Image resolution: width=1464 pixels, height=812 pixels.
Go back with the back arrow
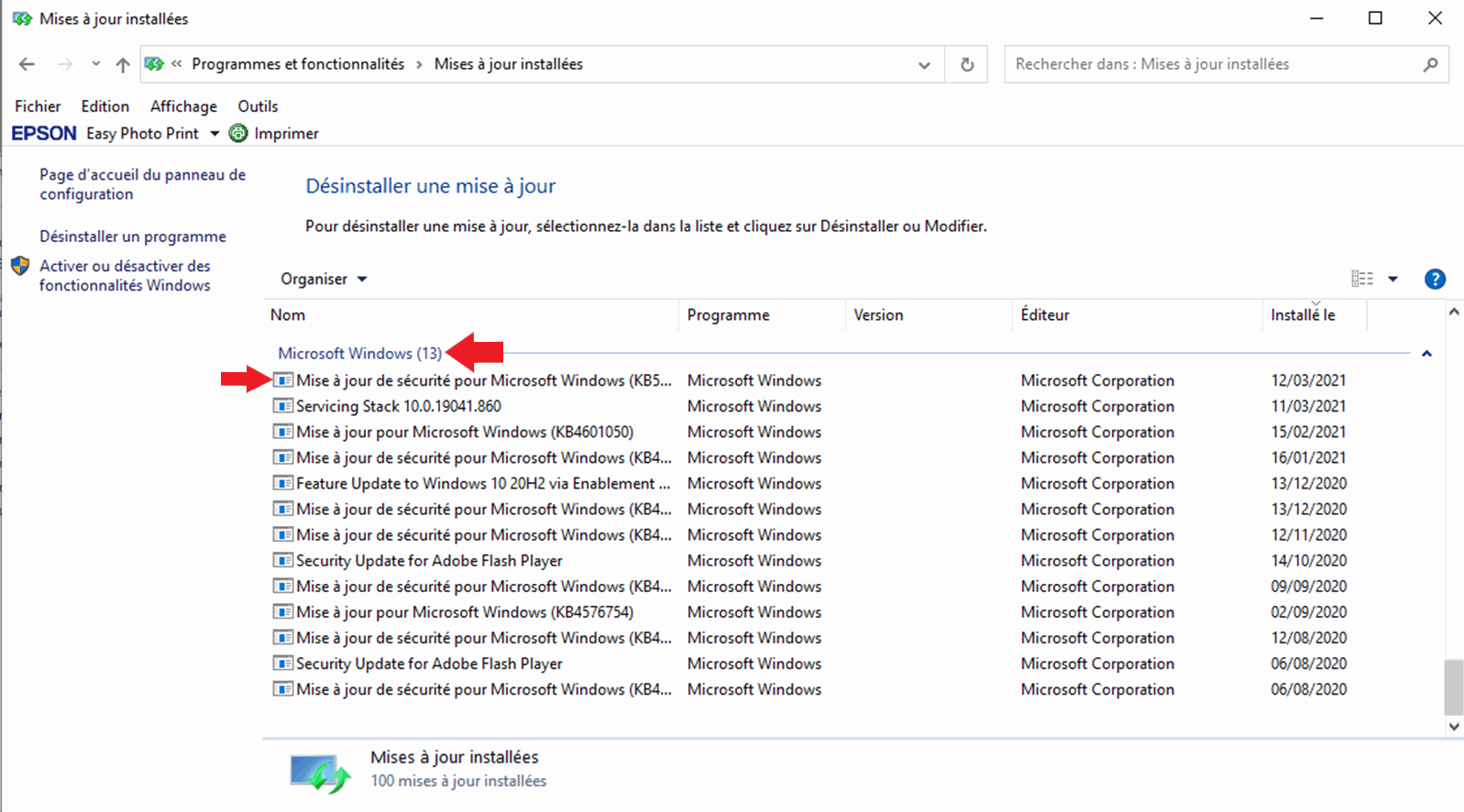[x=27, y=64]
